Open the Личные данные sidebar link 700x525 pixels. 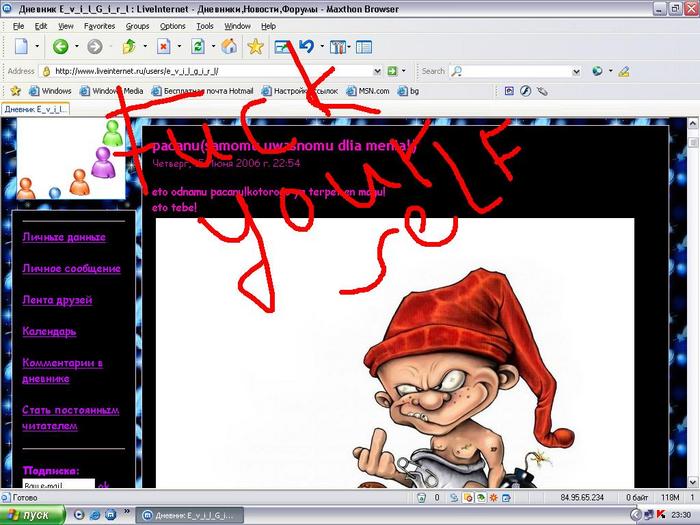pos(64,237)
